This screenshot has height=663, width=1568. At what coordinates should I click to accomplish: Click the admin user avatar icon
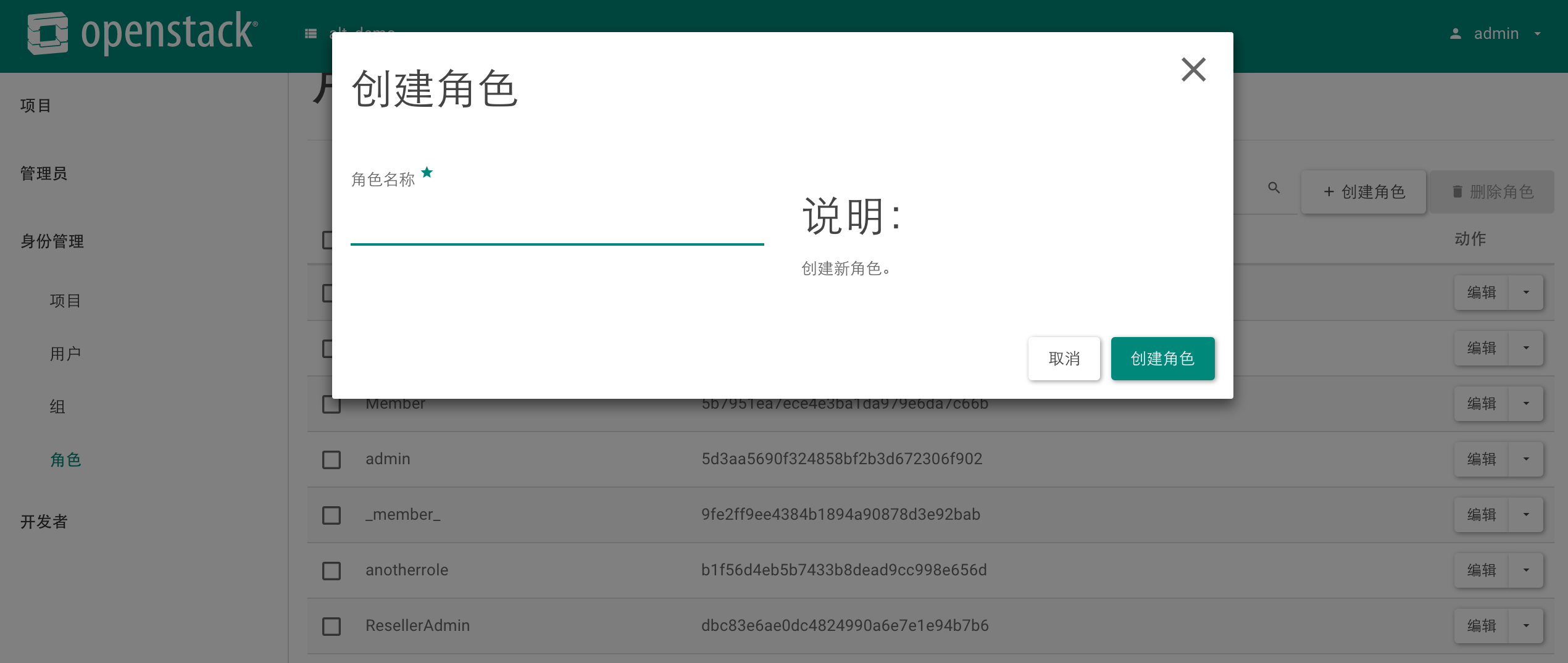1455,33
